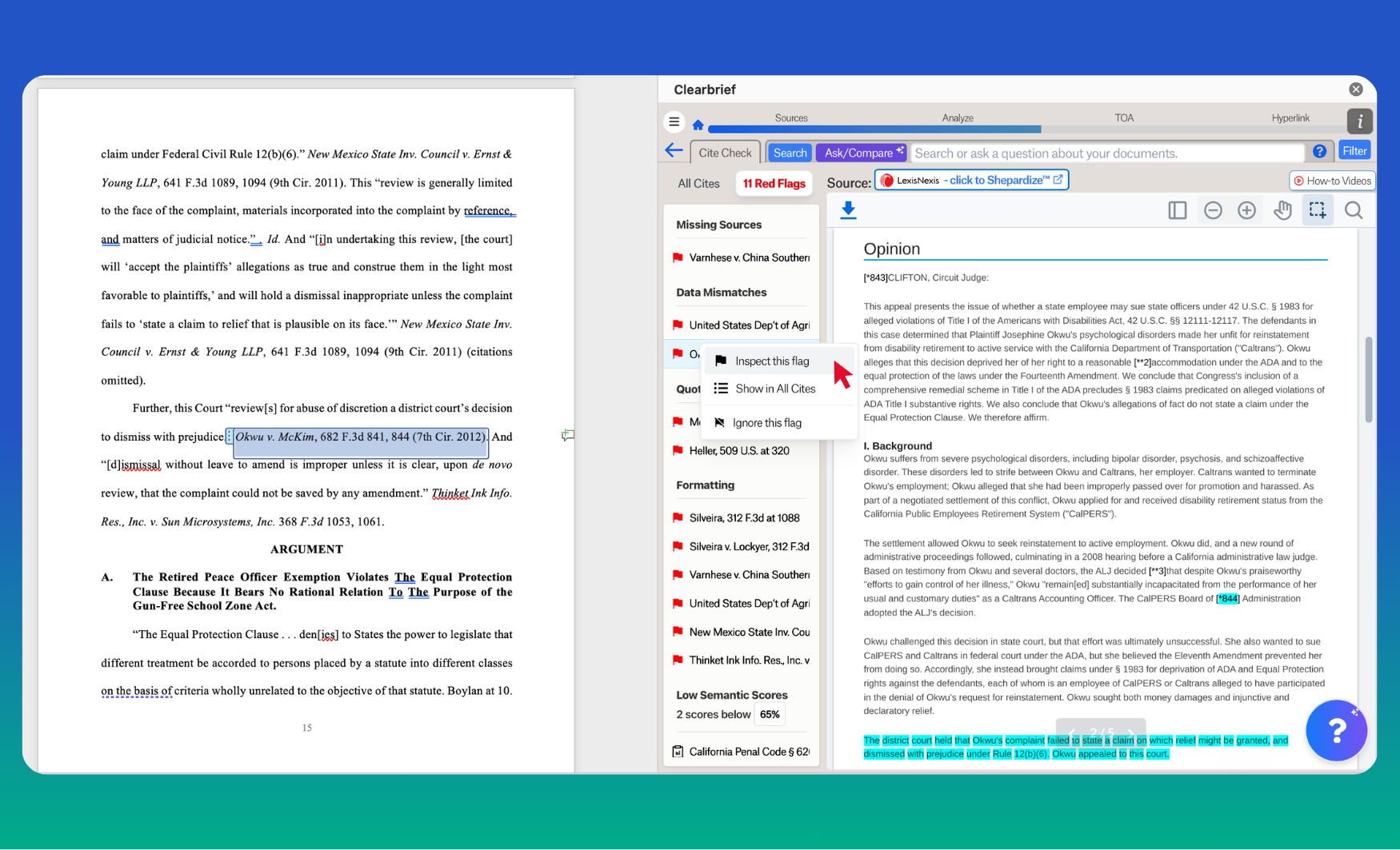Toggle the source viewer sidebar panel icon
Image resolution: width=1400 pixels, height=850 pixels.
(1177, 210)
